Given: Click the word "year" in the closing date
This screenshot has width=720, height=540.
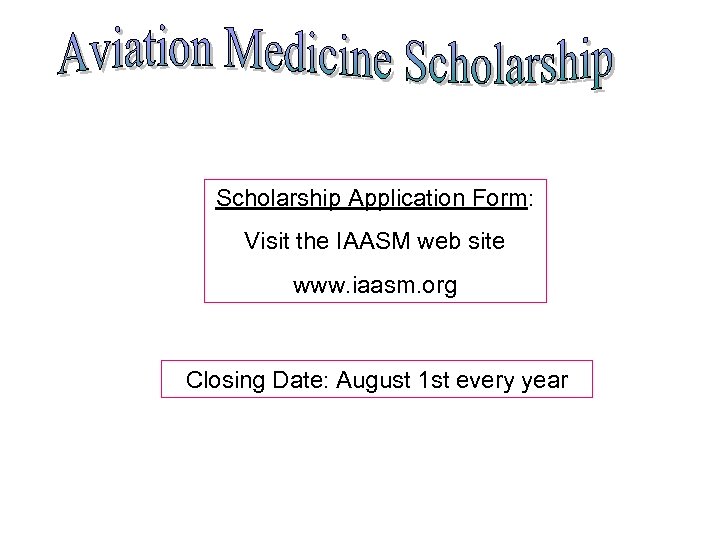Looking at the screenshot, I should [x=545, y=381].
